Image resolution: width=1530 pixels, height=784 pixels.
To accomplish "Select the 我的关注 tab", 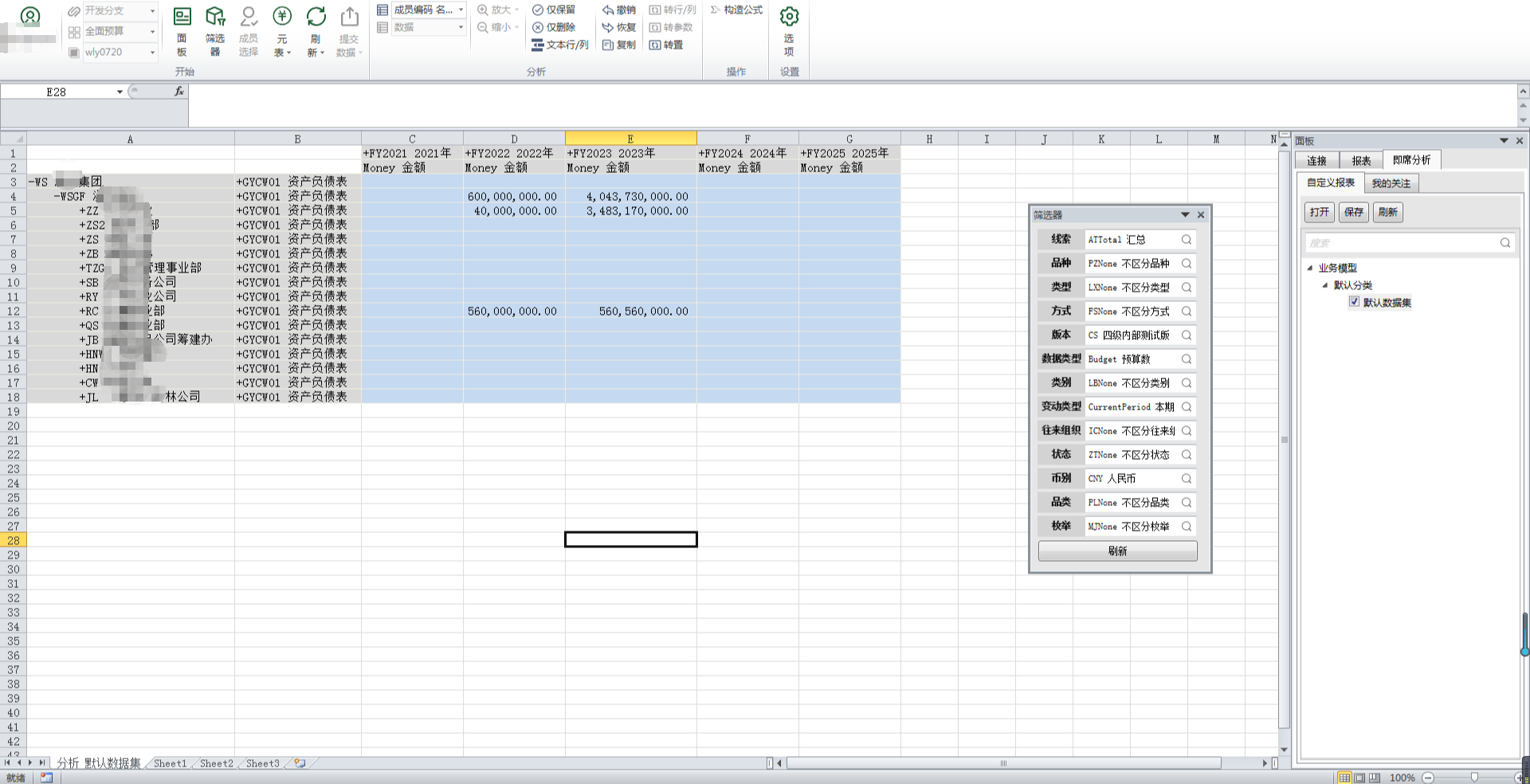I will (x=1391, y=183).
